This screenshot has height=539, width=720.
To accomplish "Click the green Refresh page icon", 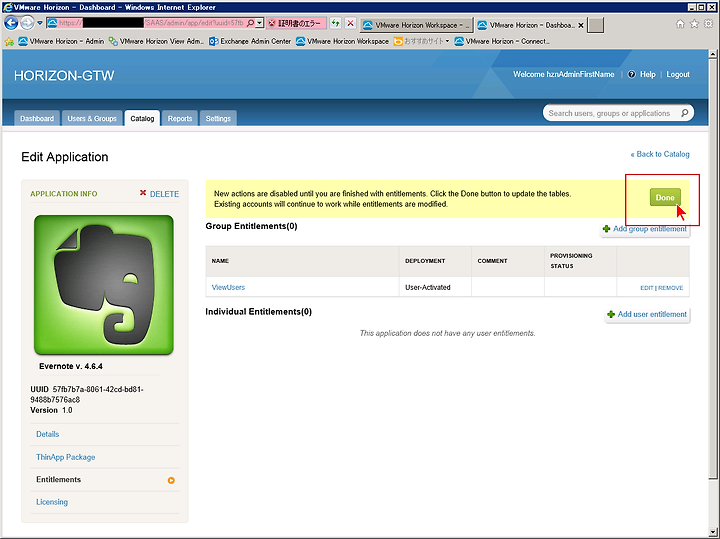I will [x=336, y=23].
